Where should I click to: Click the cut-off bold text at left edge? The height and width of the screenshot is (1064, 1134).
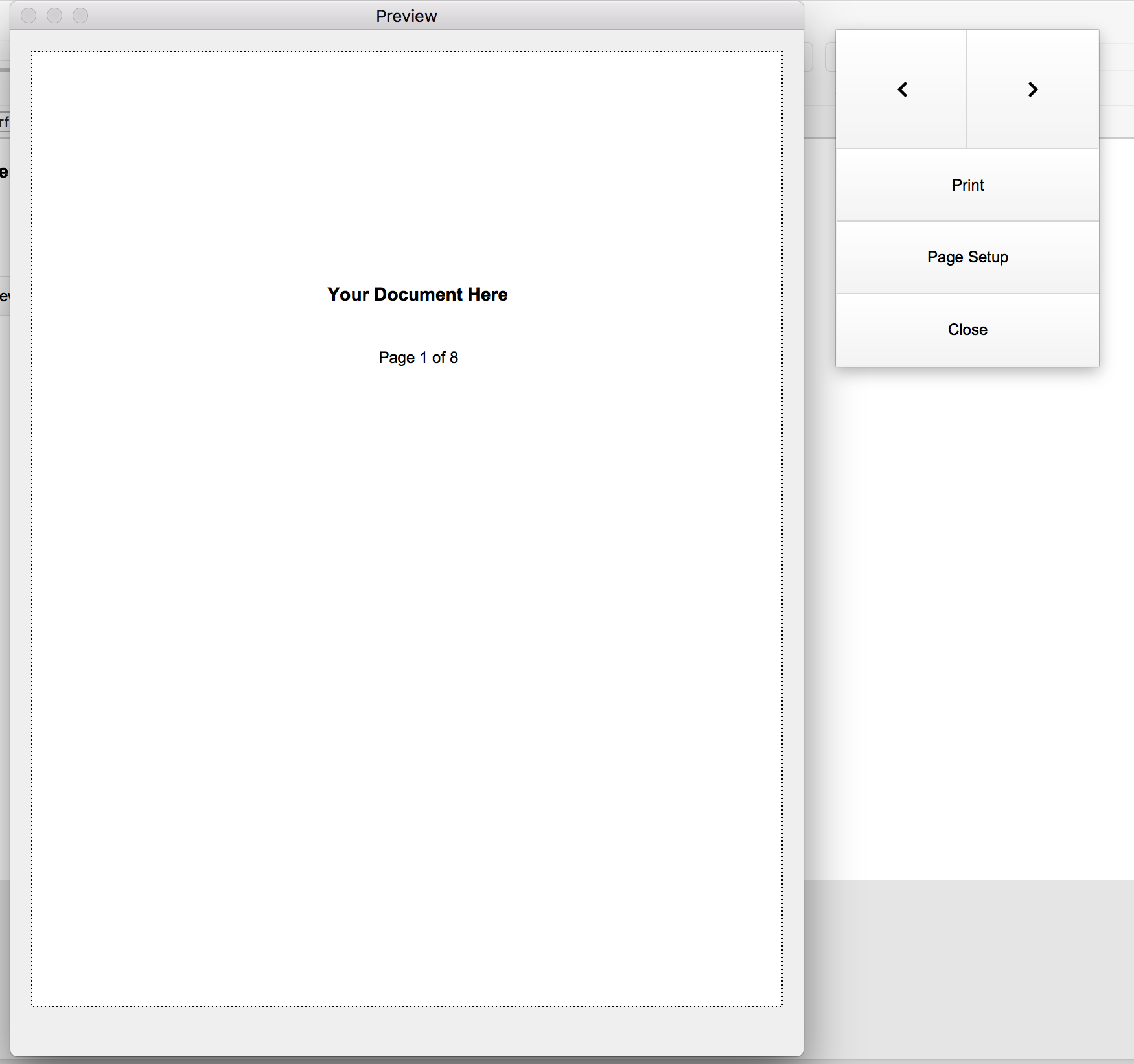pos(4,172)
